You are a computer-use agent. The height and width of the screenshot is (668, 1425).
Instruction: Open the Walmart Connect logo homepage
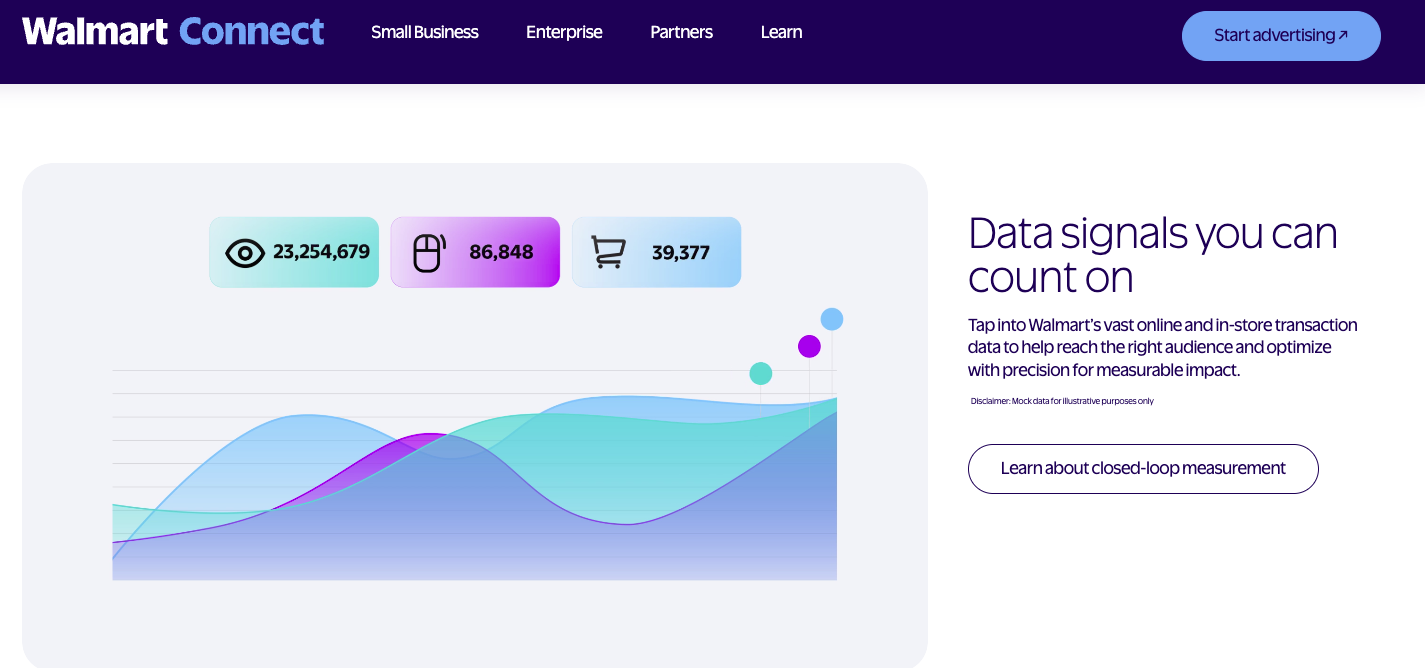tap(173, 31)
